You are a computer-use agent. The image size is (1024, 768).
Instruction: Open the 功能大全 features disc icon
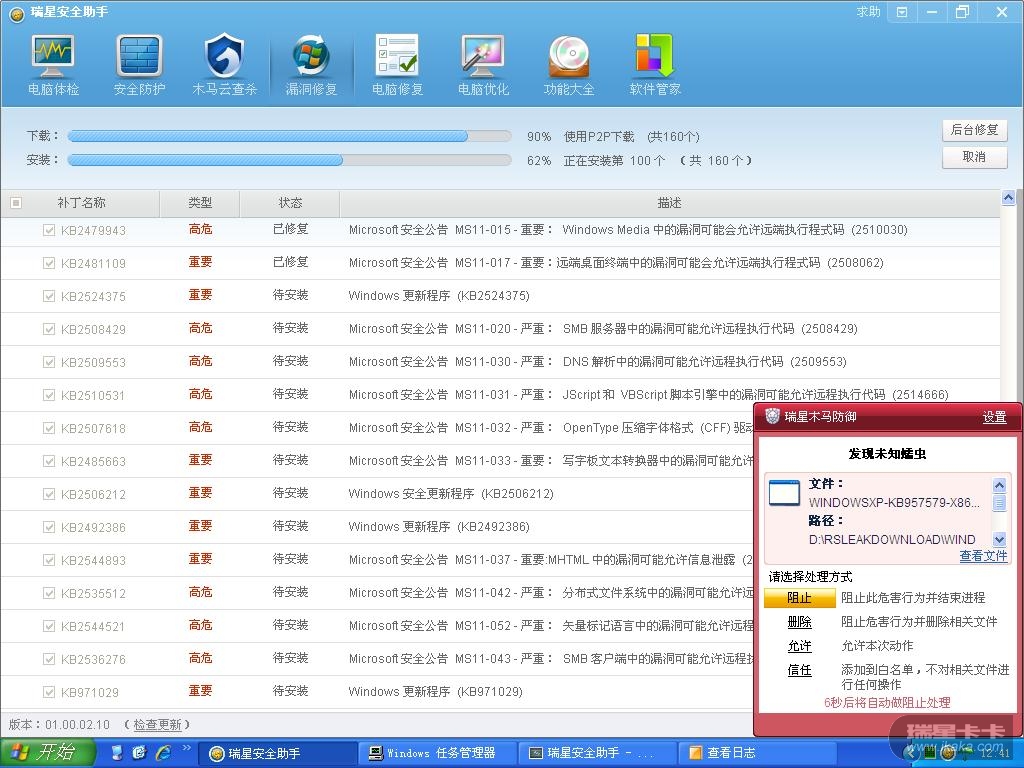(569, 64)
